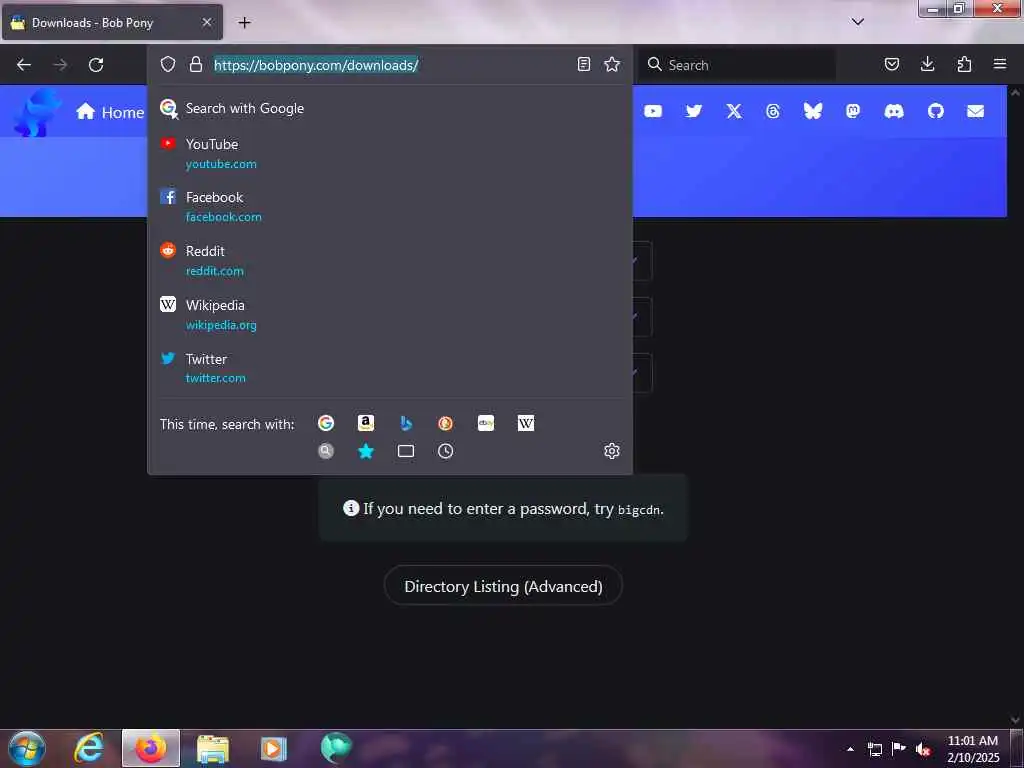Search history with the clock icon
The height and width of the screenshot is (768, 1024).
[x=445, y=451]
